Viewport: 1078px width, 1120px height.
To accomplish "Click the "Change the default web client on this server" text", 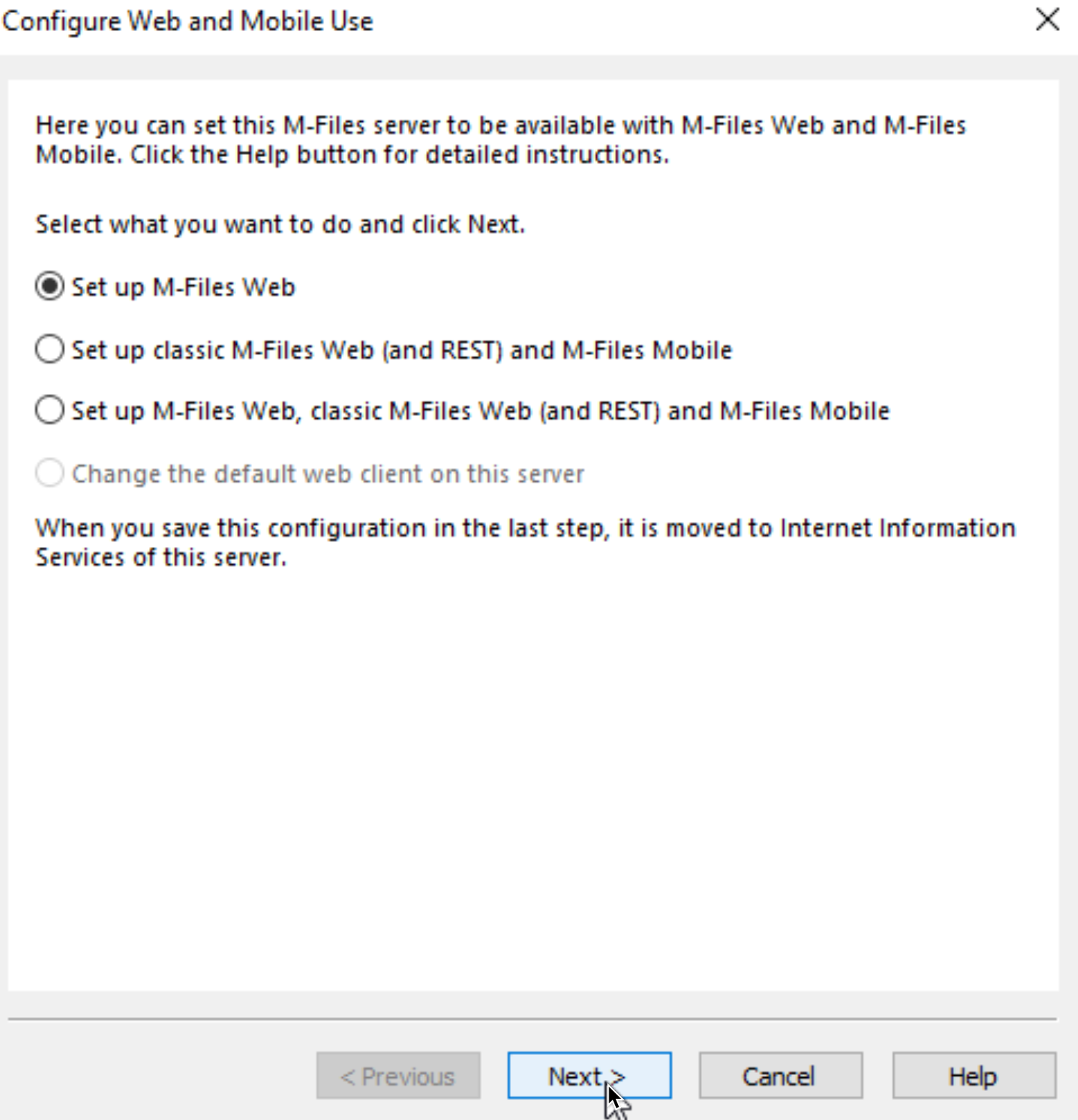I will (327, 474).
